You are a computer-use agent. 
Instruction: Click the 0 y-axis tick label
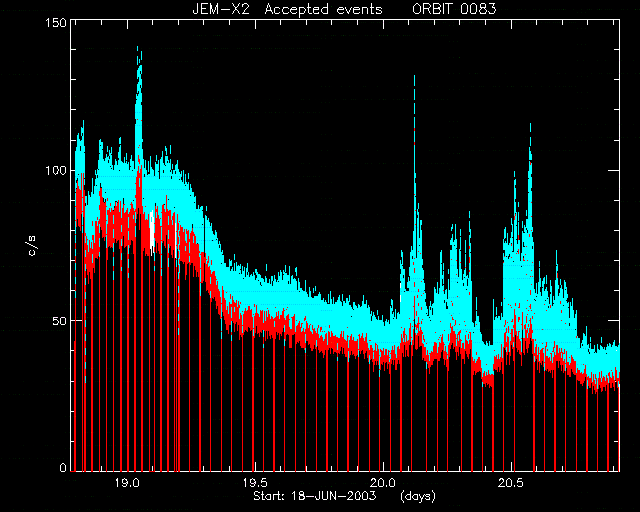point(63,467)
